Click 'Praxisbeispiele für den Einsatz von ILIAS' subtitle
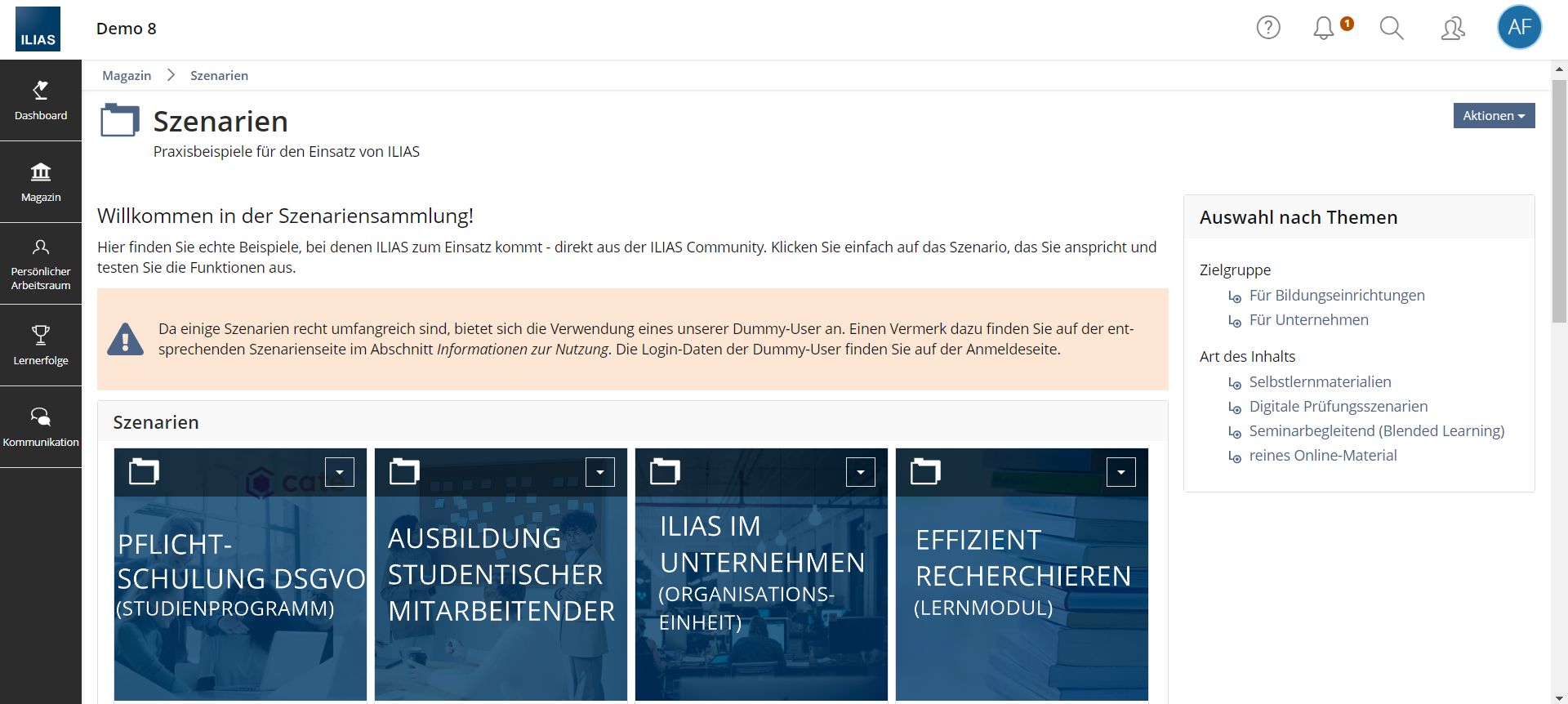 pos(287,152)
